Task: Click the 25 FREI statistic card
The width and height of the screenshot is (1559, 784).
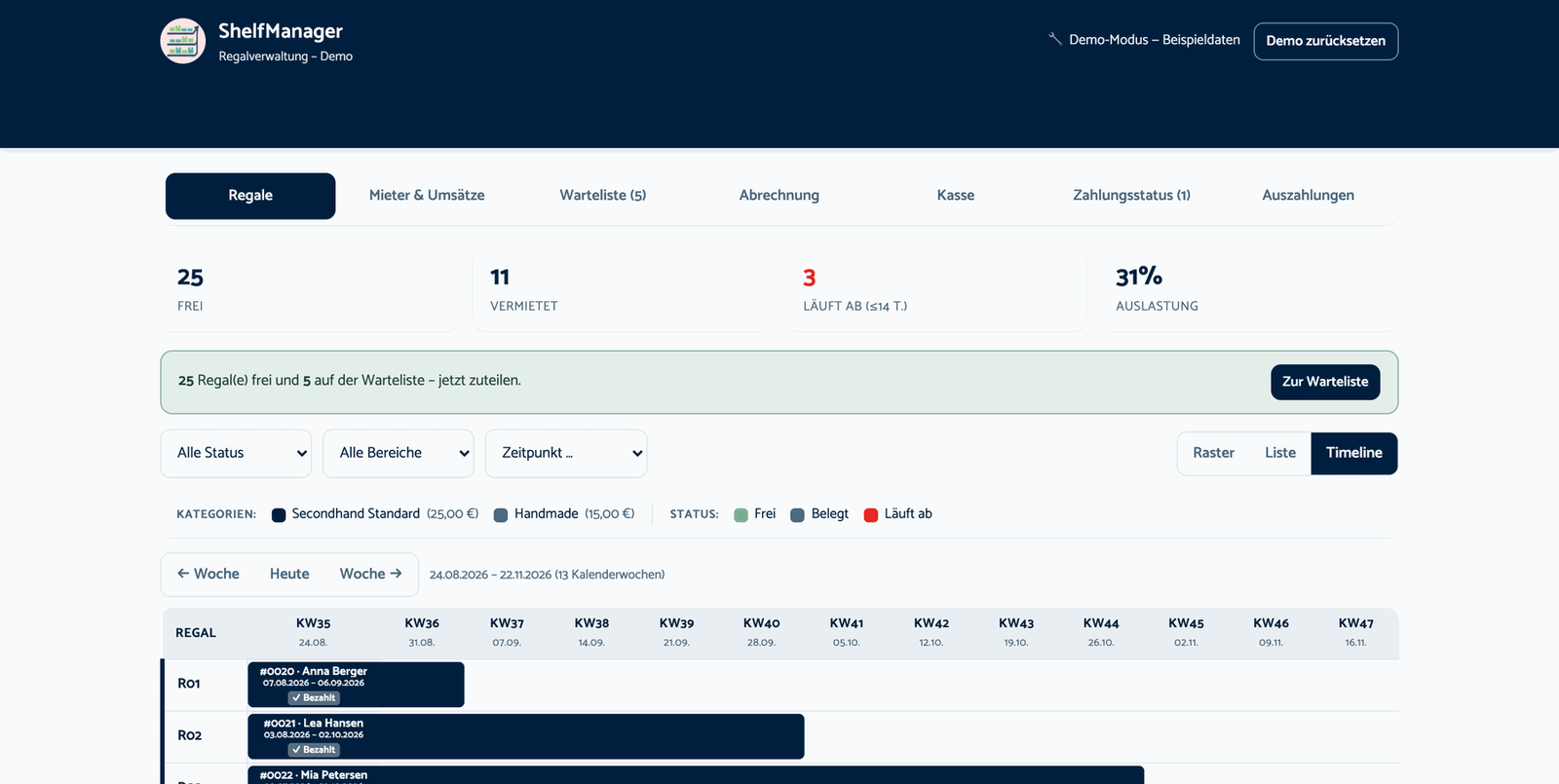Action: pyautogui.click(x=309, y=291)
